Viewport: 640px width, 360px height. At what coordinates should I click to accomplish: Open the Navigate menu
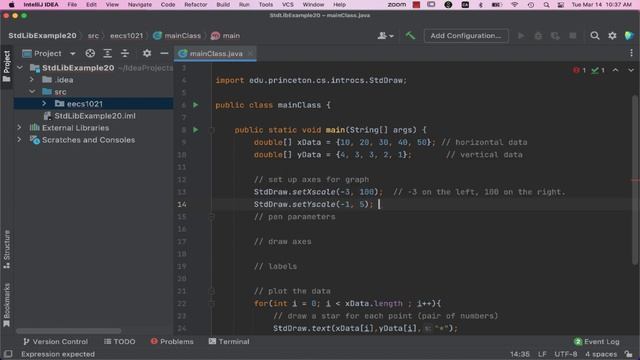click(140, 4)
